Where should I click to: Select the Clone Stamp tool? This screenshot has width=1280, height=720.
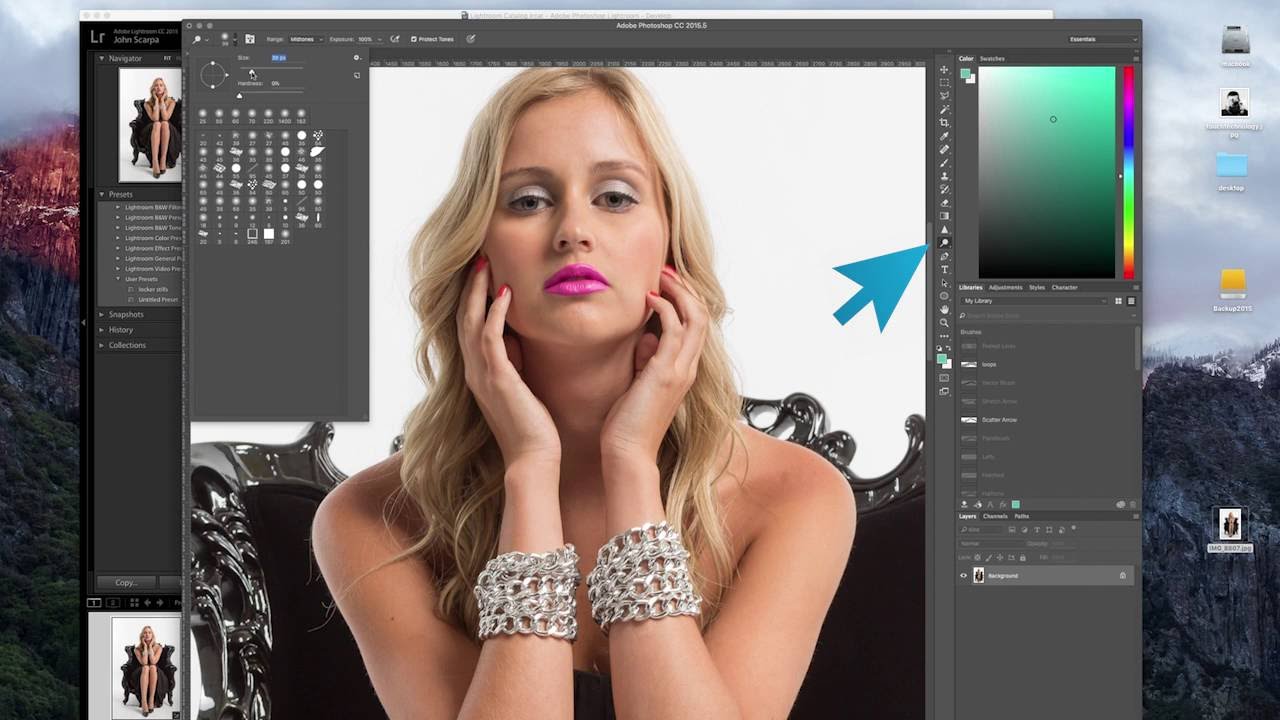944,176
